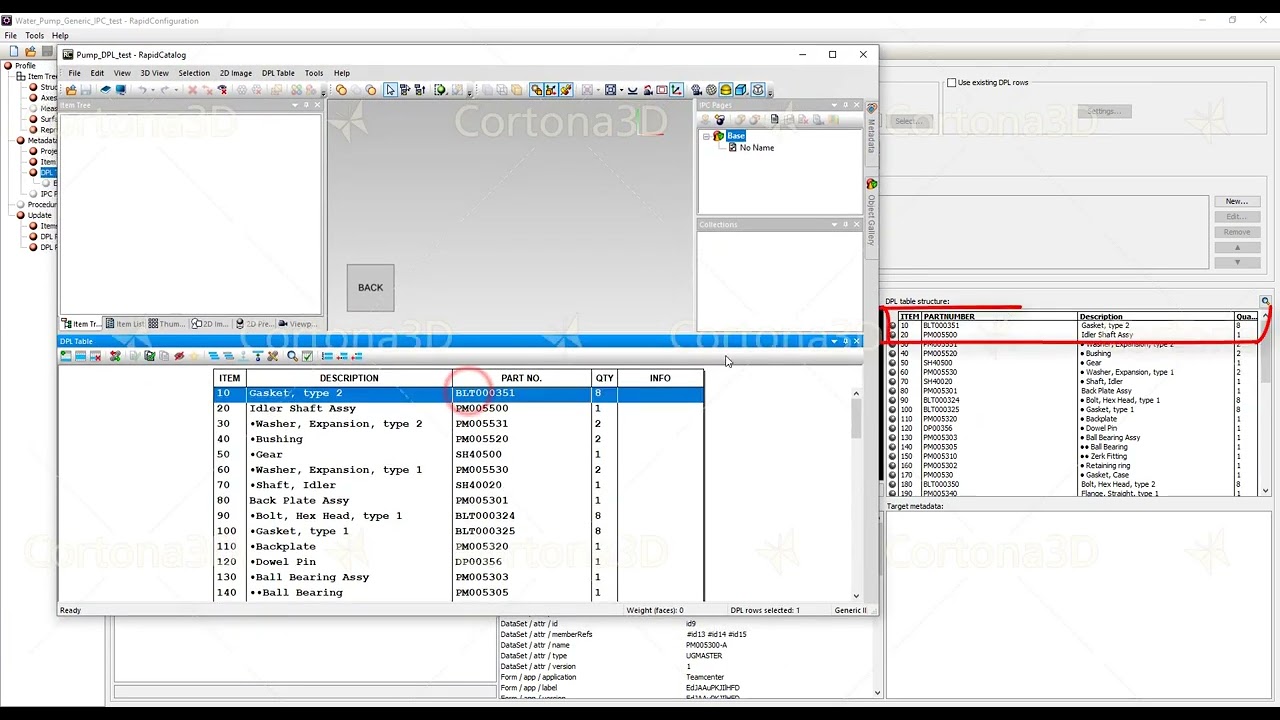The width and height of the screenshot is (1280, 720).
Task: Pin the Item Tree panel
Action: [x=306, y=105]
